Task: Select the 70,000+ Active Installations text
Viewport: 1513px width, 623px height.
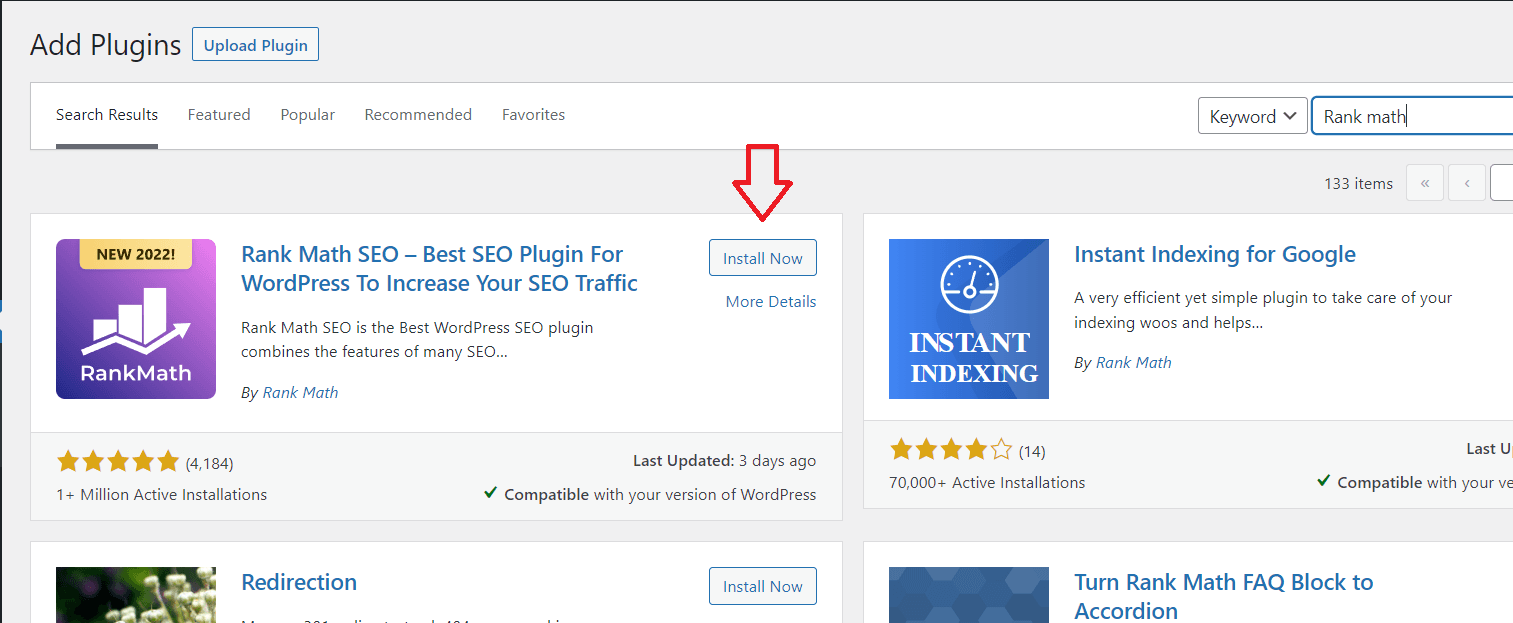Action: pos(987,482)
